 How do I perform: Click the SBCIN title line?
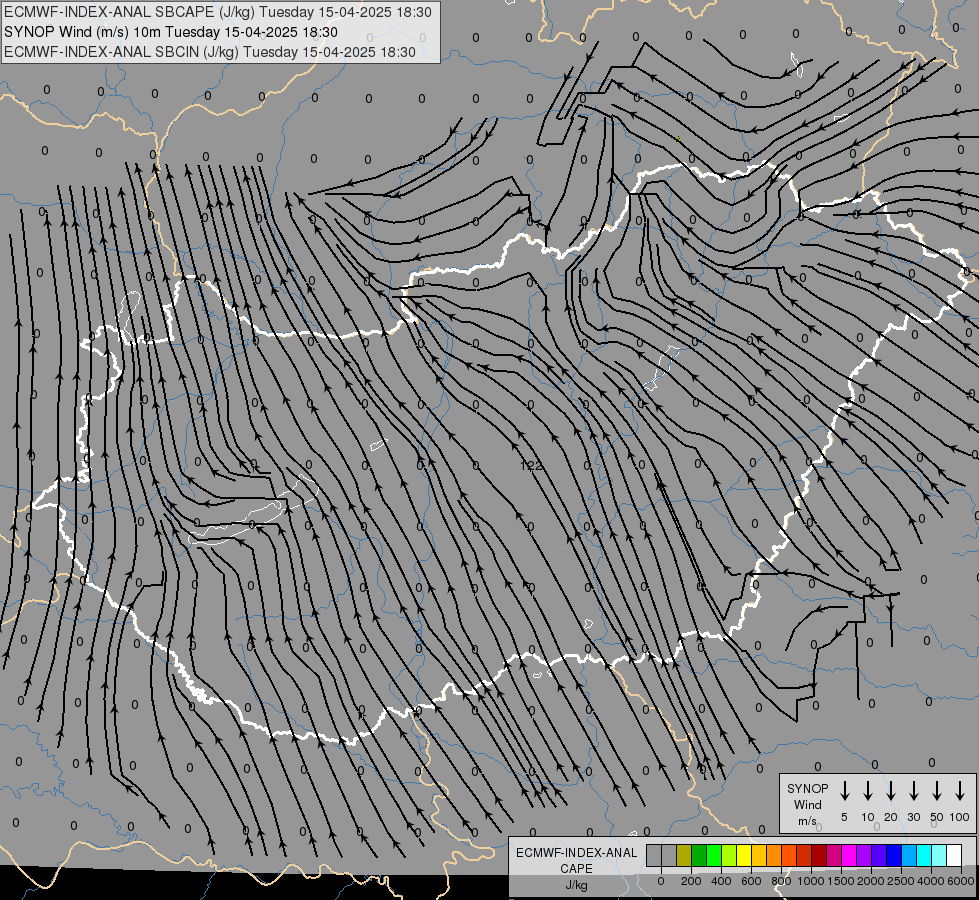coord(210,52)
